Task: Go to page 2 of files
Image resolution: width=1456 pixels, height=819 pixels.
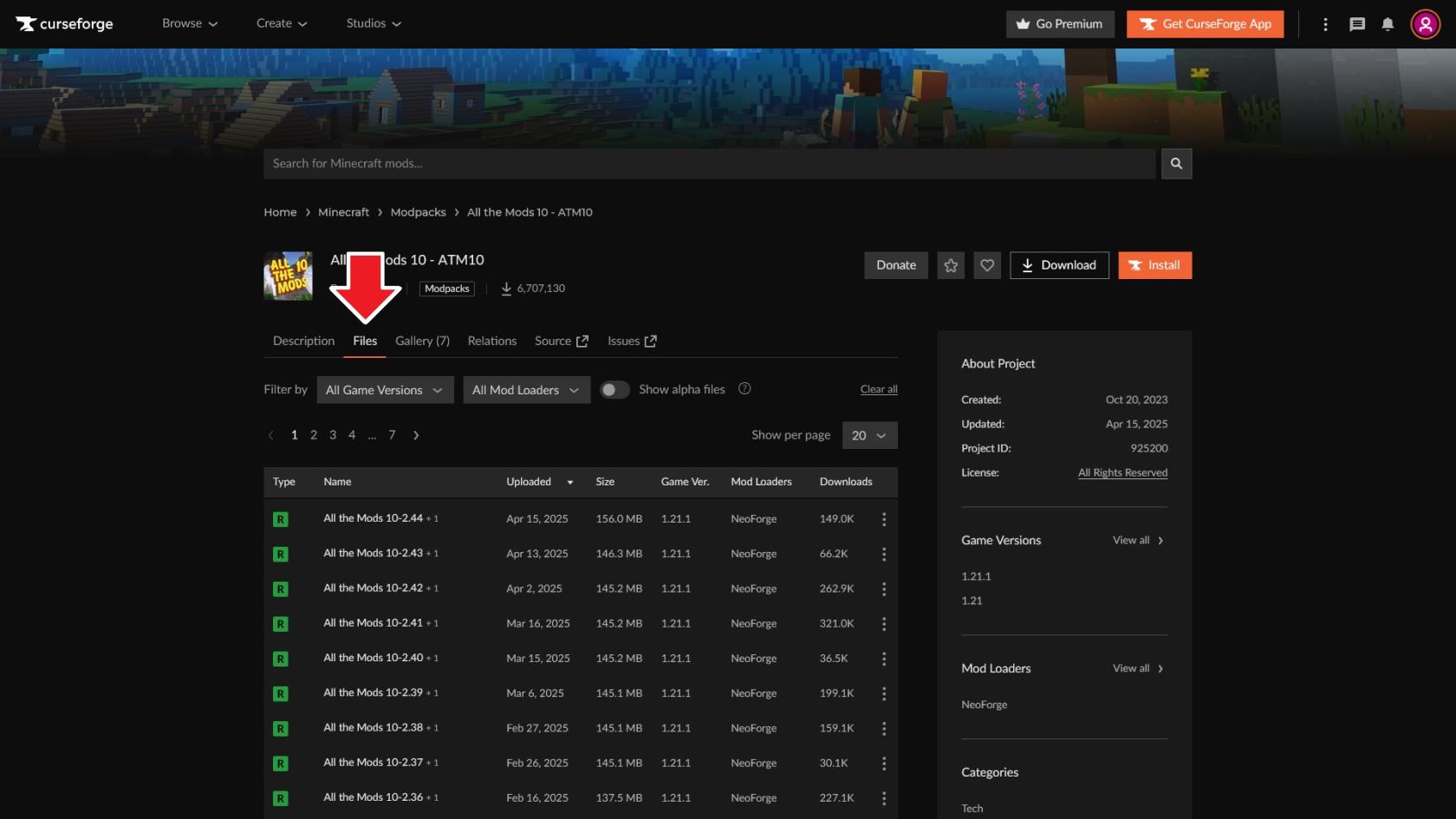Action: (314, 435)
